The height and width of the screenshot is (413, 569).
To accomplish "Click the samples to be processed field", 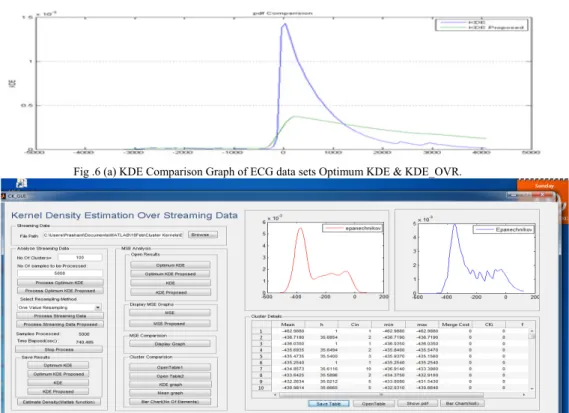I will point(60,273).
